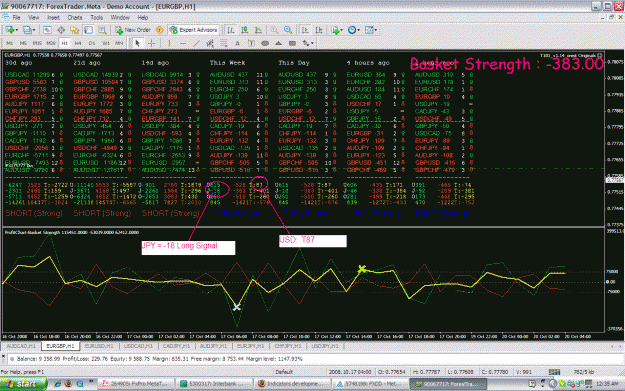625x391 pixels.
Task: Open the Indicators Firefox taskbar item
Action: point(292,384)
